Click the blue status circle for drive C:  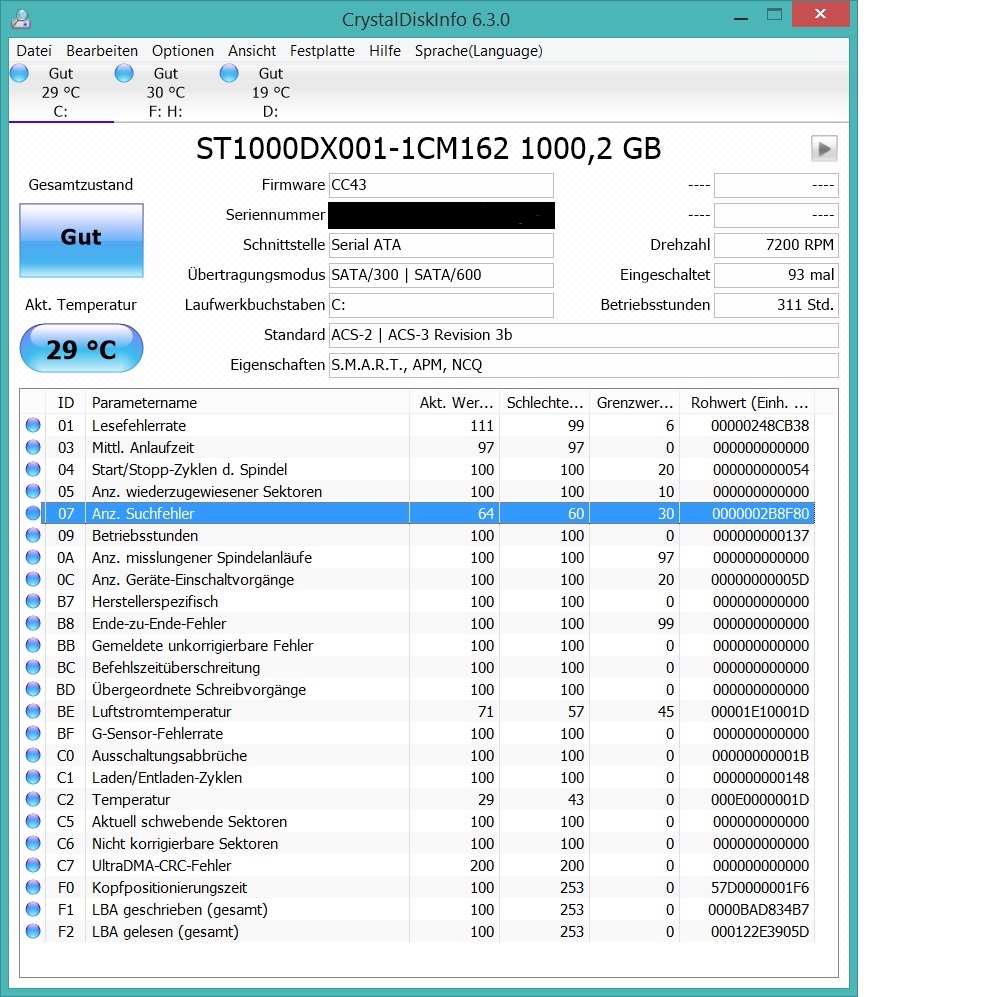[x=20, y=73]
